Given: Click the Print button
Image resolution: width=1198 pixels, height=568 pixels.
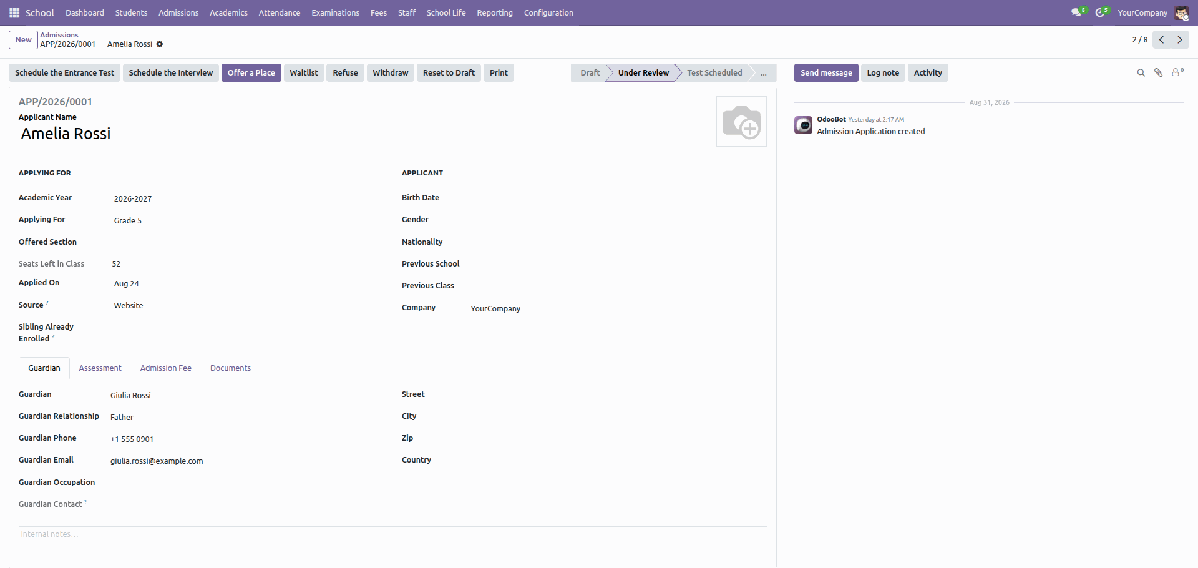Looking at the screenshot, I should (499, 73).
